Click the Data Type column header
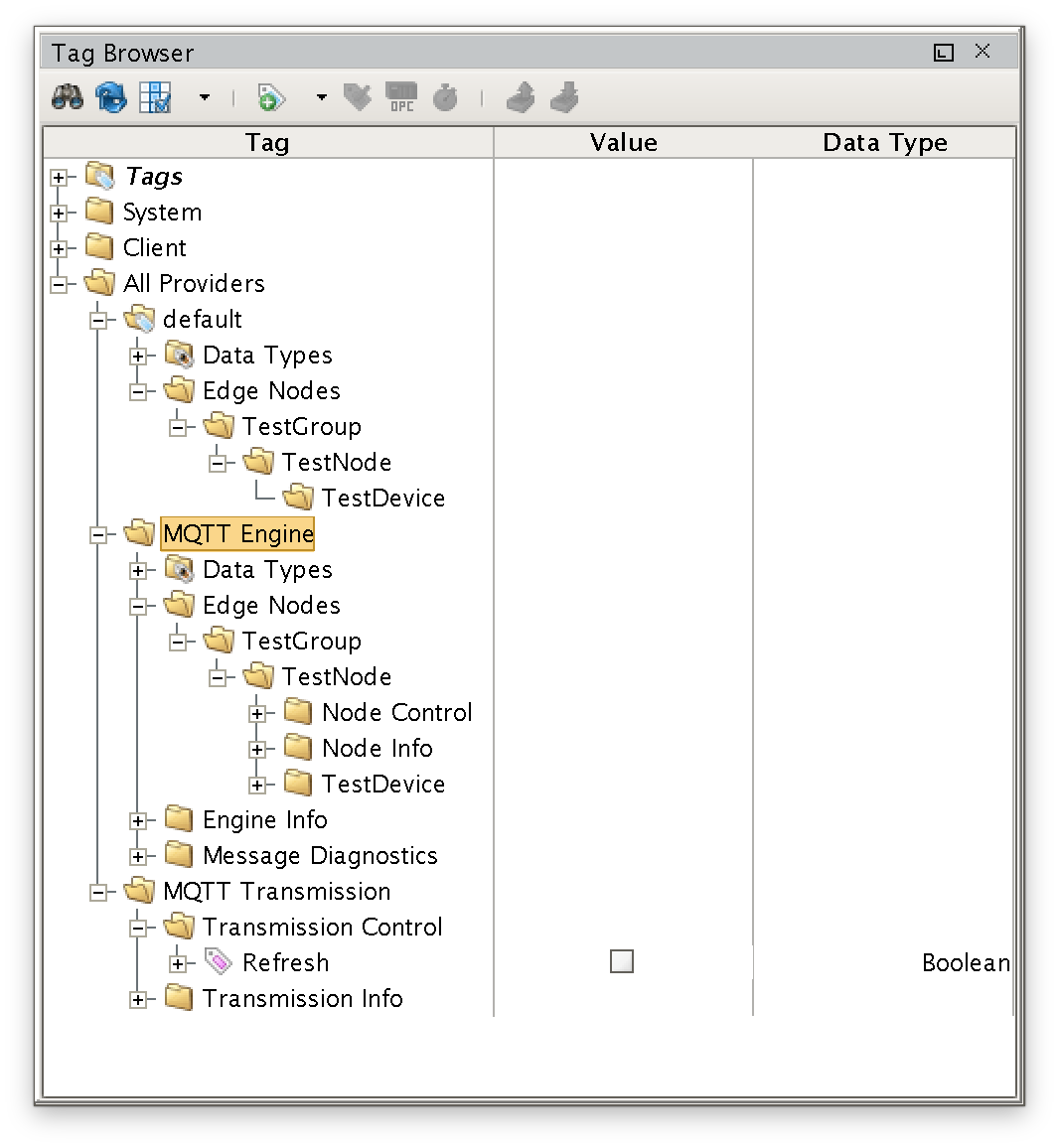This screenshot has width=1059, height=1148. tap(885, 142)
